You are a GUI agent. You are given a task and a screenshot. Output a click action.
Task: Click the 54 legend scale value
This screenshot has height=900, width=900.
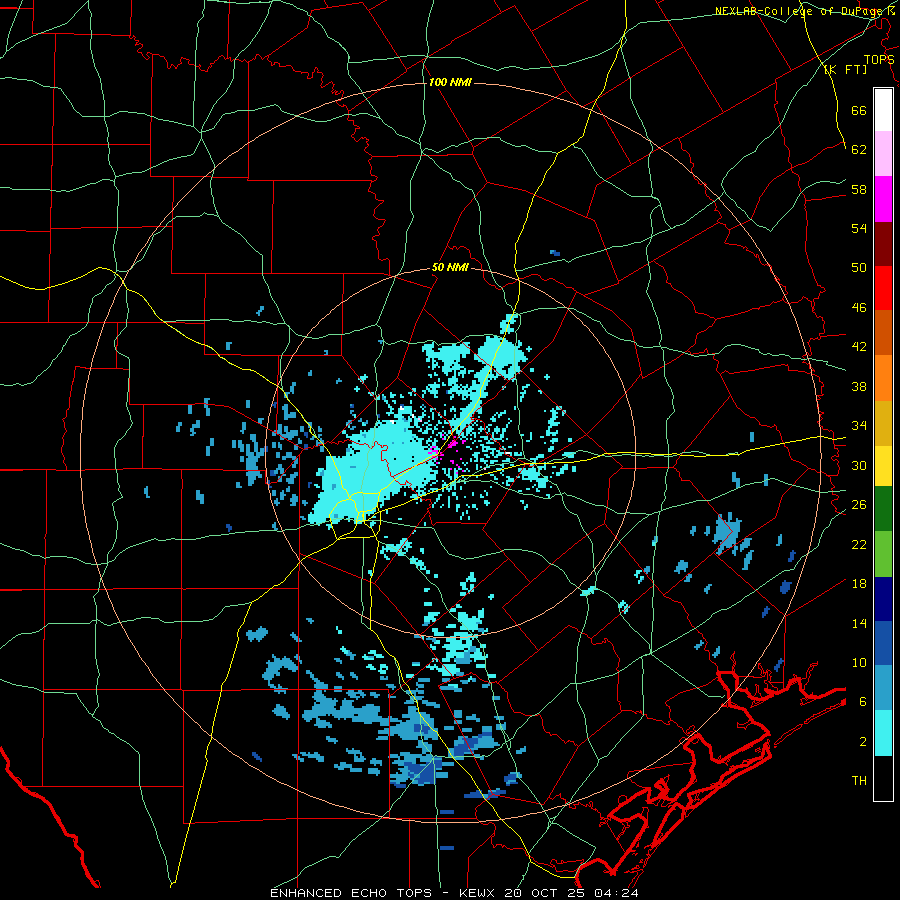[x=859, y=228]
